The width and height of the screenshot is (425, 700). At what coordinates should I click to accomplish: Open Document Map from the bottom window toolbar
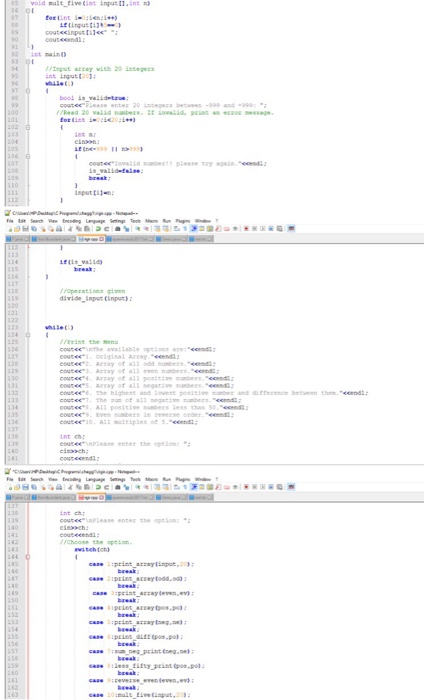[210, 487]
